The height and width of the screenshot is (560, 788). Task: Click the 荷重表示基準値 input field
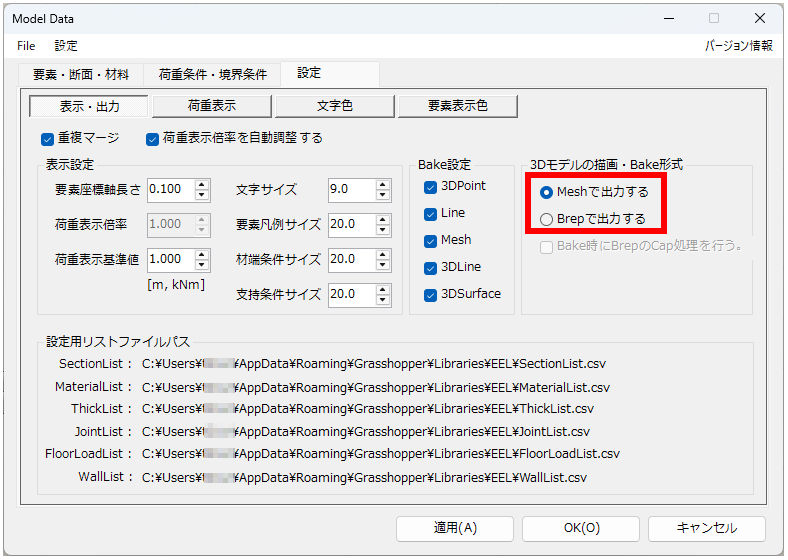[170, 259]
